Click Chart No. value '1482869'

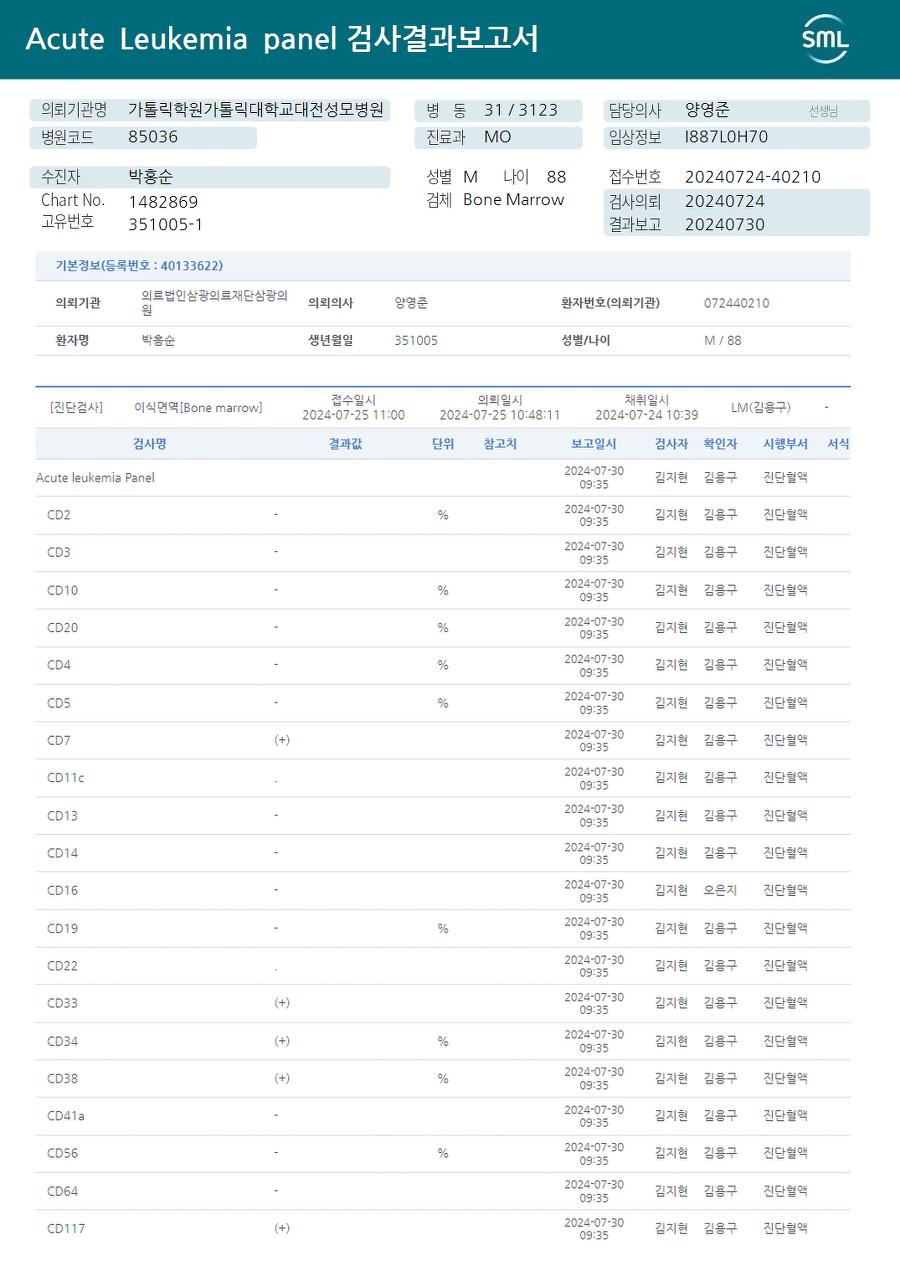[163, 202]
